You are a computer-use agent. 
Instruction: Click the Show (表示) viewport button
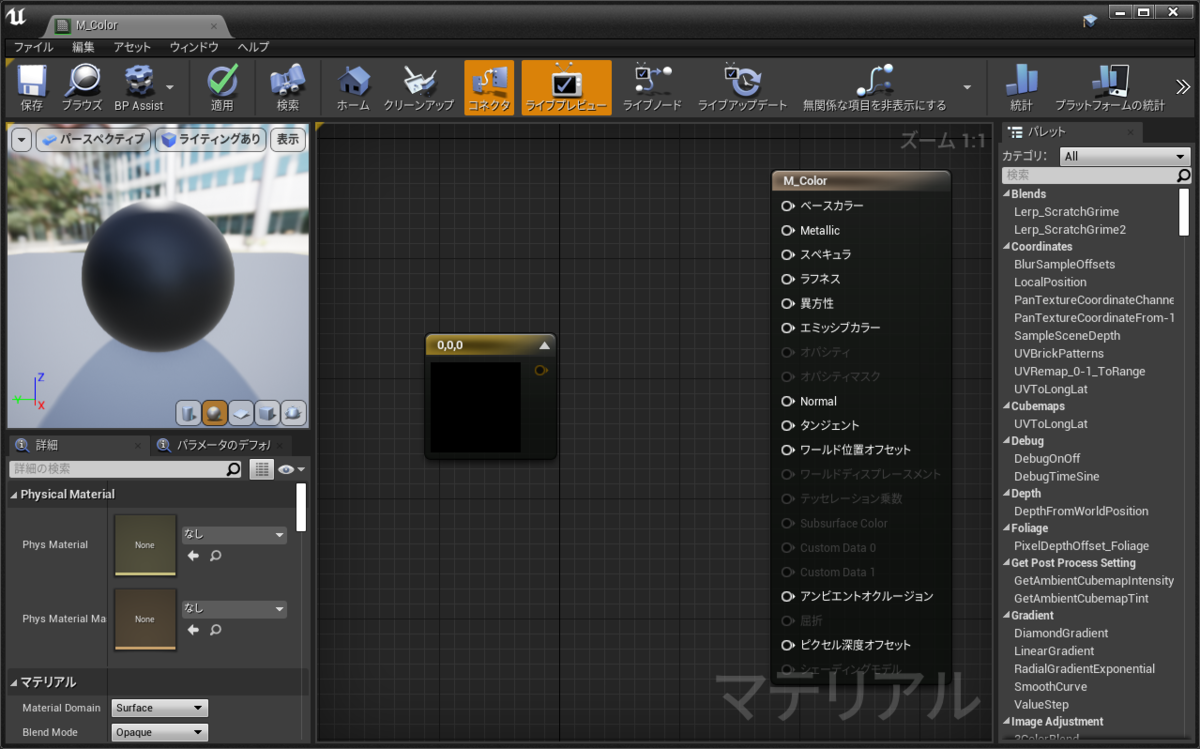[x=288, y=139]
